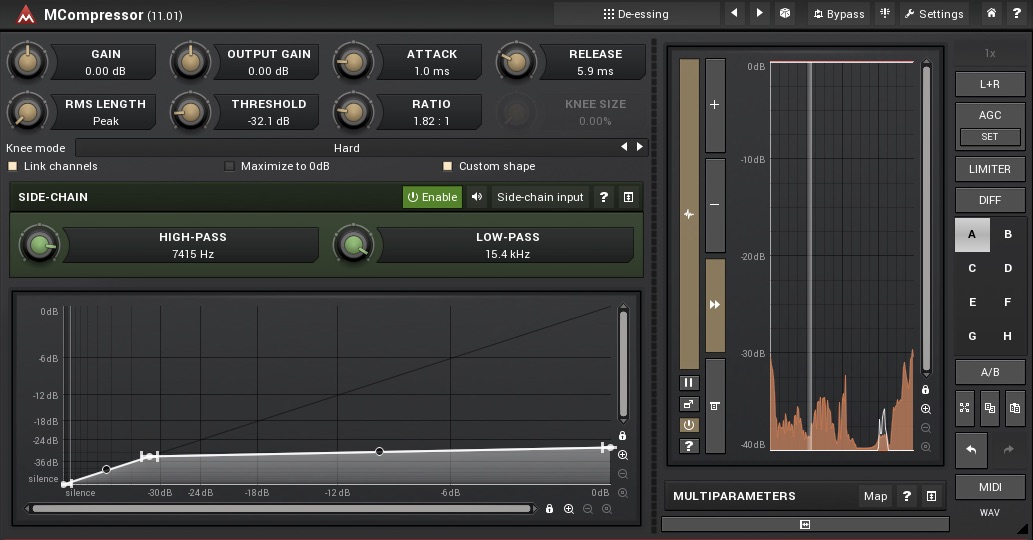Select the L+R channel mode button
This screenshot has width=1033, height=540.
[x=990, y=84]
